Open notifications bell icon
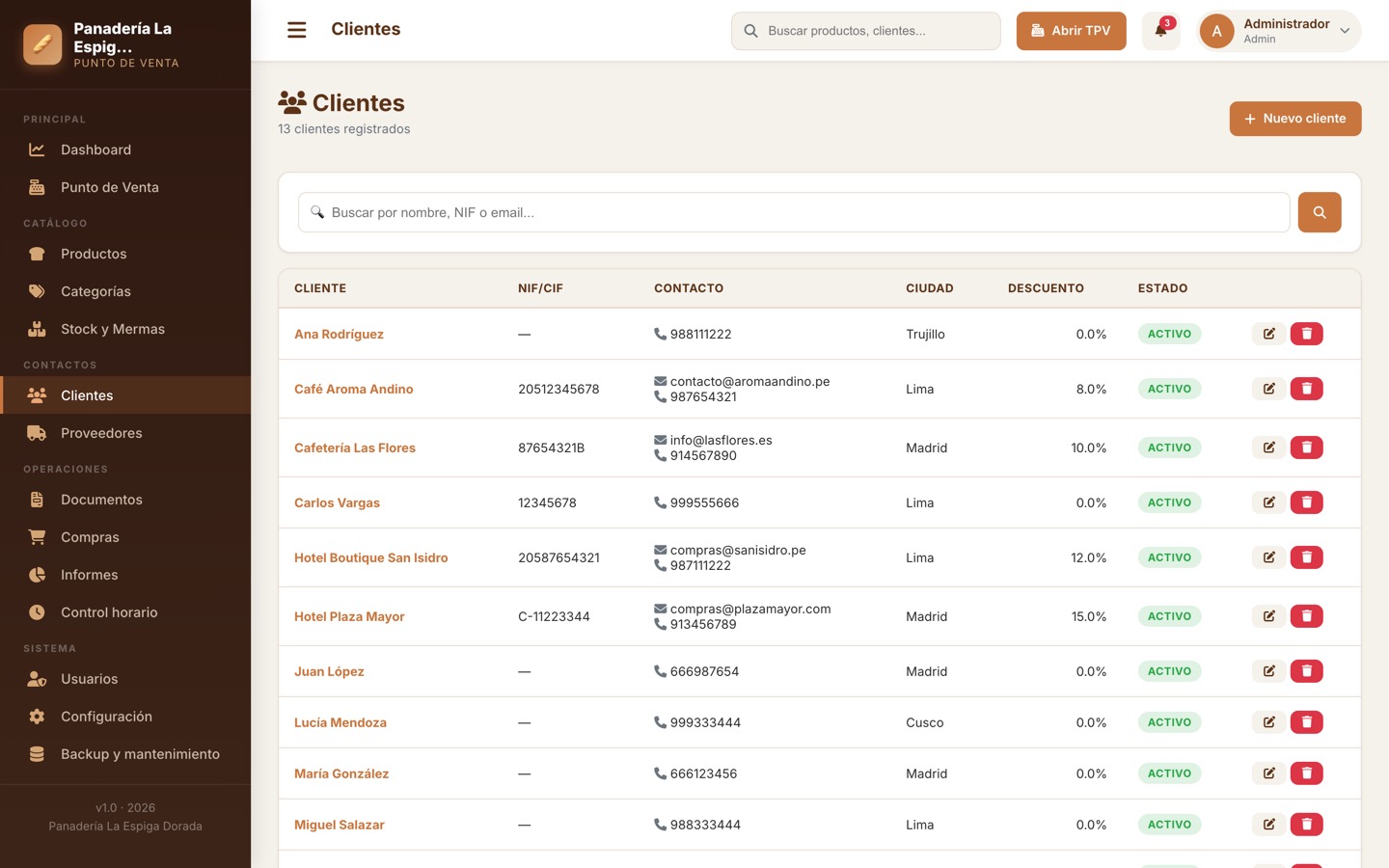Viewport: 1389px width, 868px height. point(1160,31)
